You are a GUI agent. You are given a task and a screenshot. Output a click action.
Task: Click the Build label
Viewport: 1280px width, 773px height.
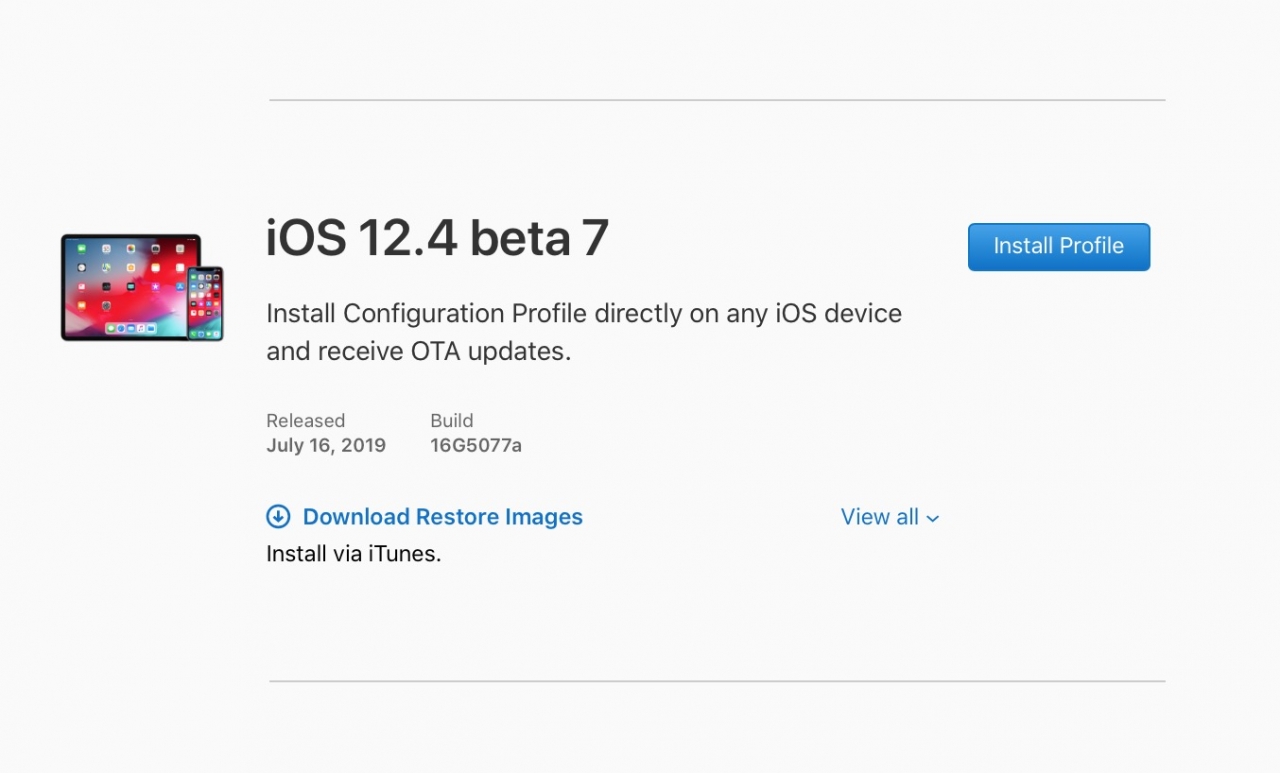click(x=451, y=421)
